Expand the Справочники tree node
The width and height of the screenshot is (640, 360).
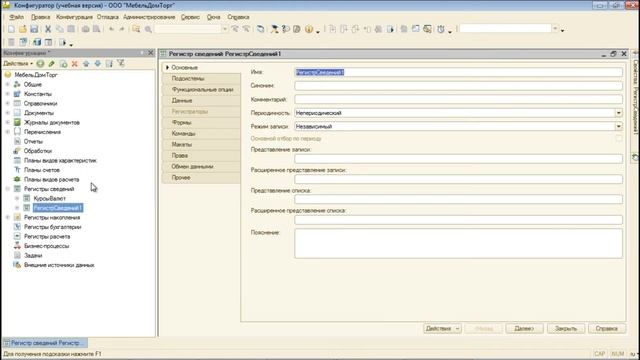tap(7, 103)
